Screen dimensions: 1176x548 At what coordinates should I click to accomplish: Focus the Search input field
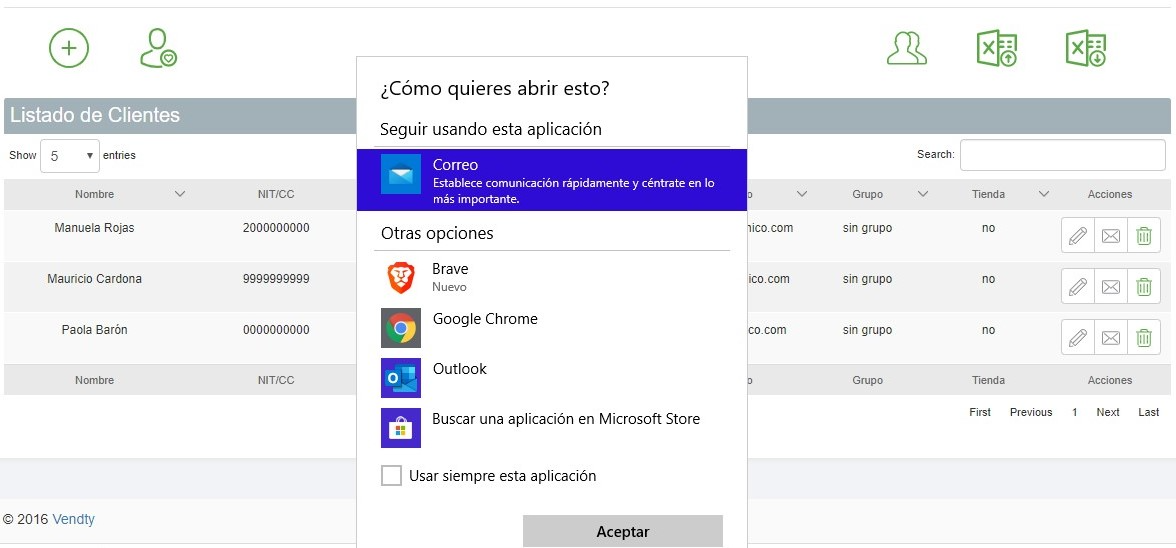pos(1063,155)
